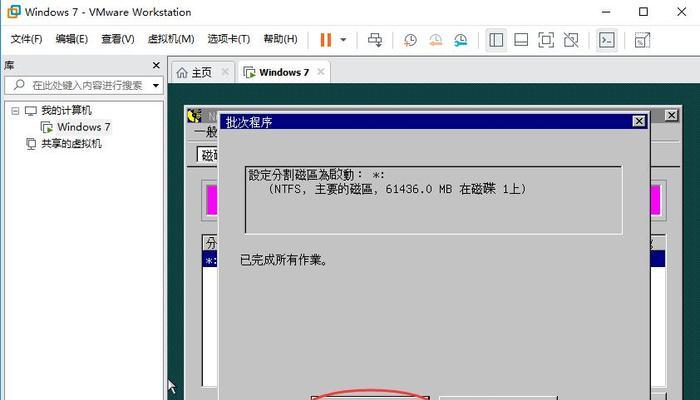Switch to the 主页 tab

200,73
